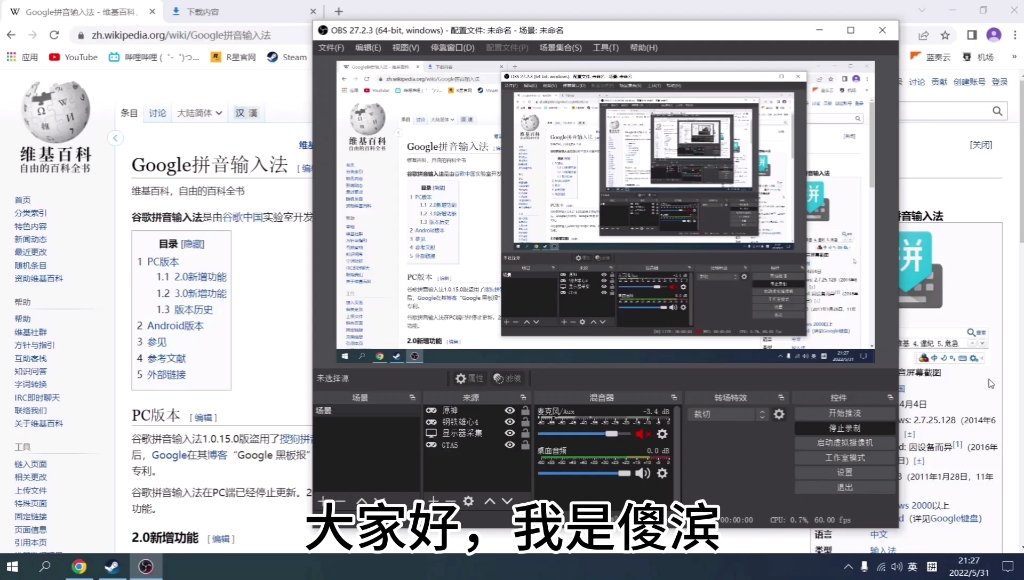Open audio settings gear for 麦克风/Aux

(660, 434)
